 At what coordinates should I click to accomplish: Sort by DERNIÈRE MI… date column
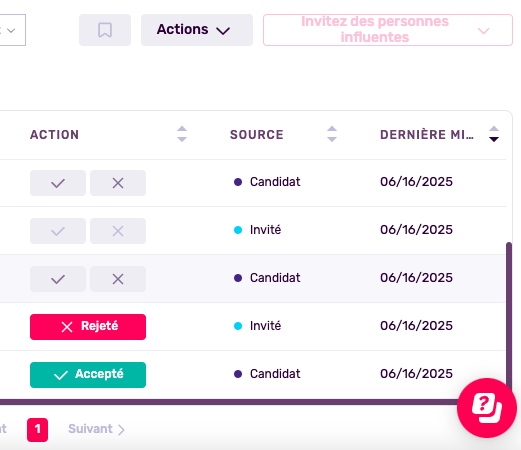494,134
